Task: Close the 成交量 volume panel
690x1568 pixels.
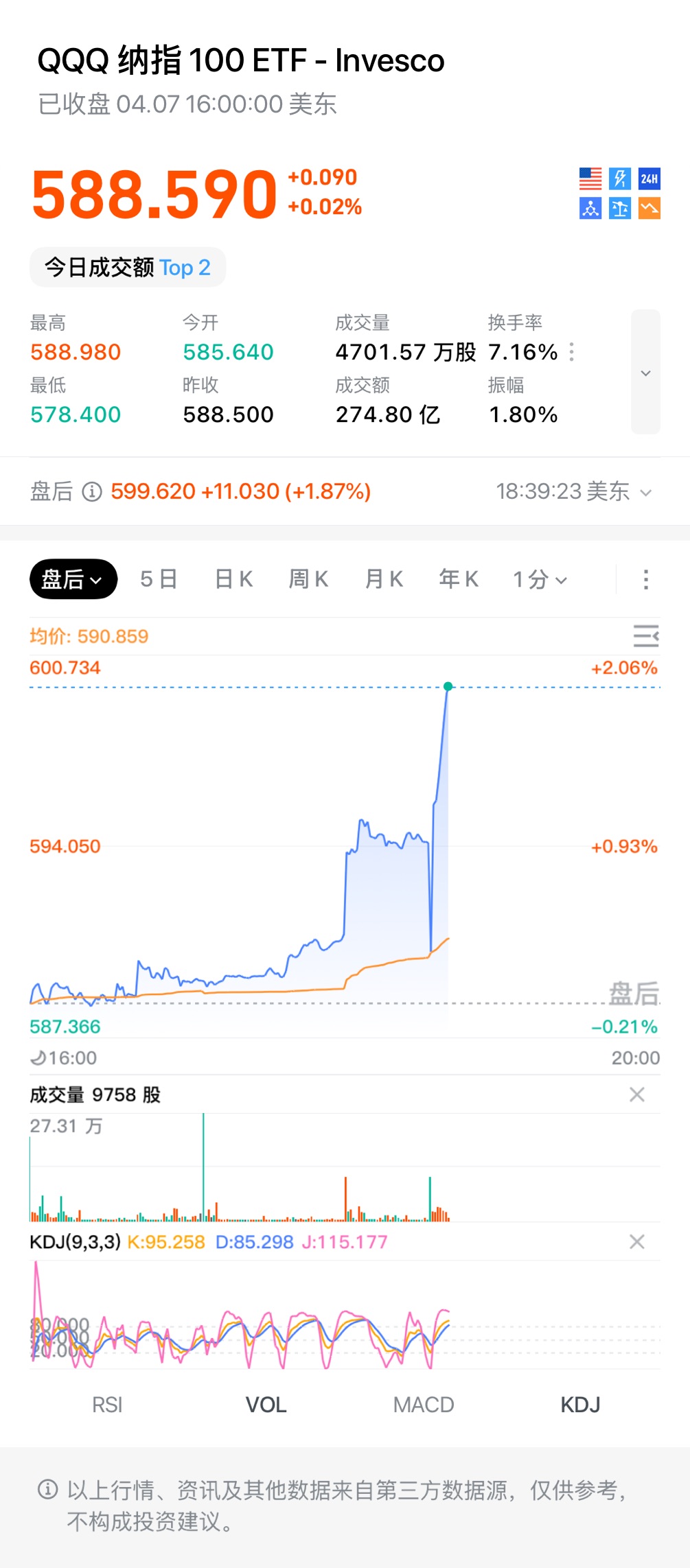Action: click(637, 1095)
